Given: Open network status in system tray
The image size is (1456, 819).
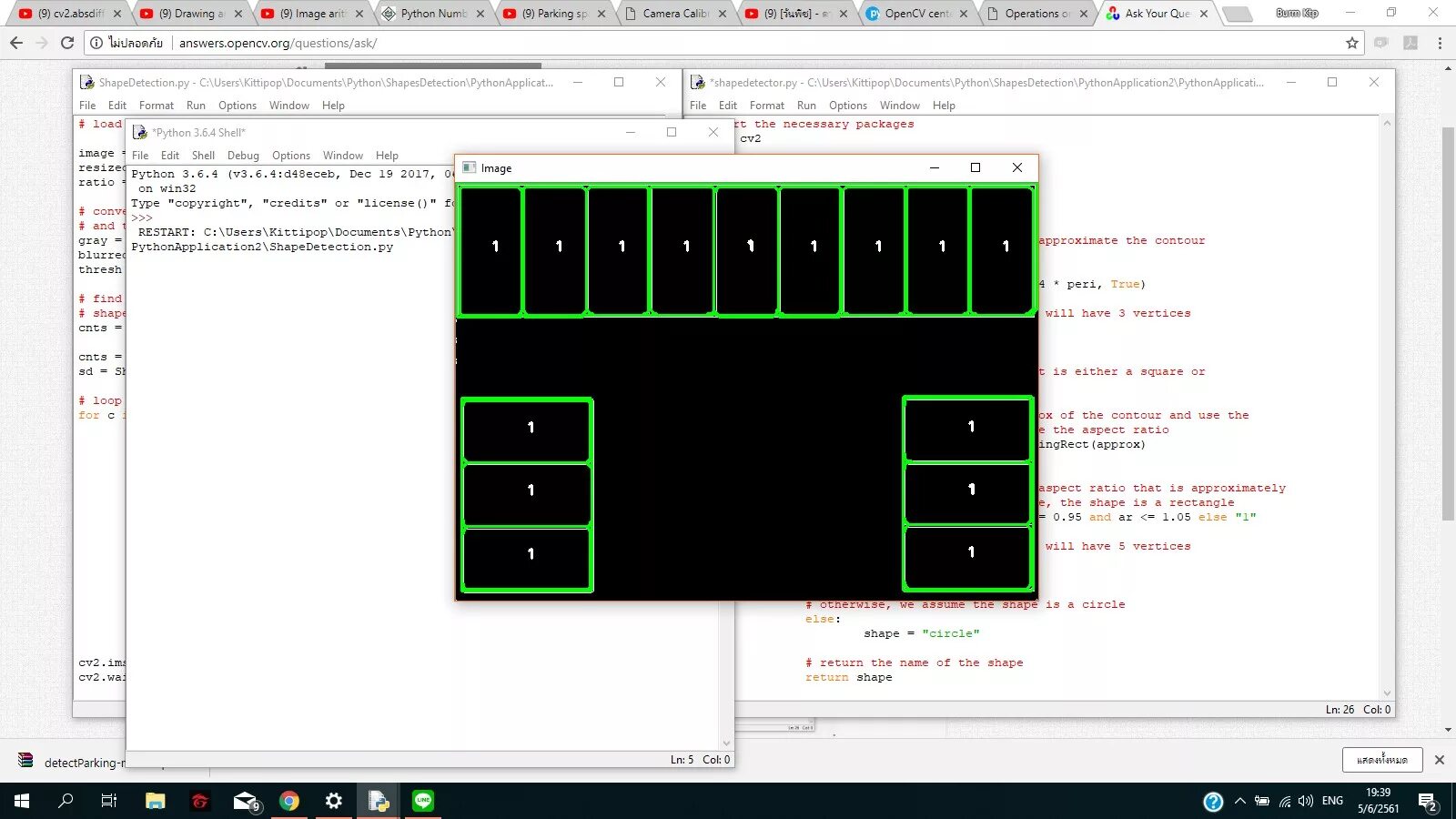Looking at the screenshot, I should (x=1284, y=801).
